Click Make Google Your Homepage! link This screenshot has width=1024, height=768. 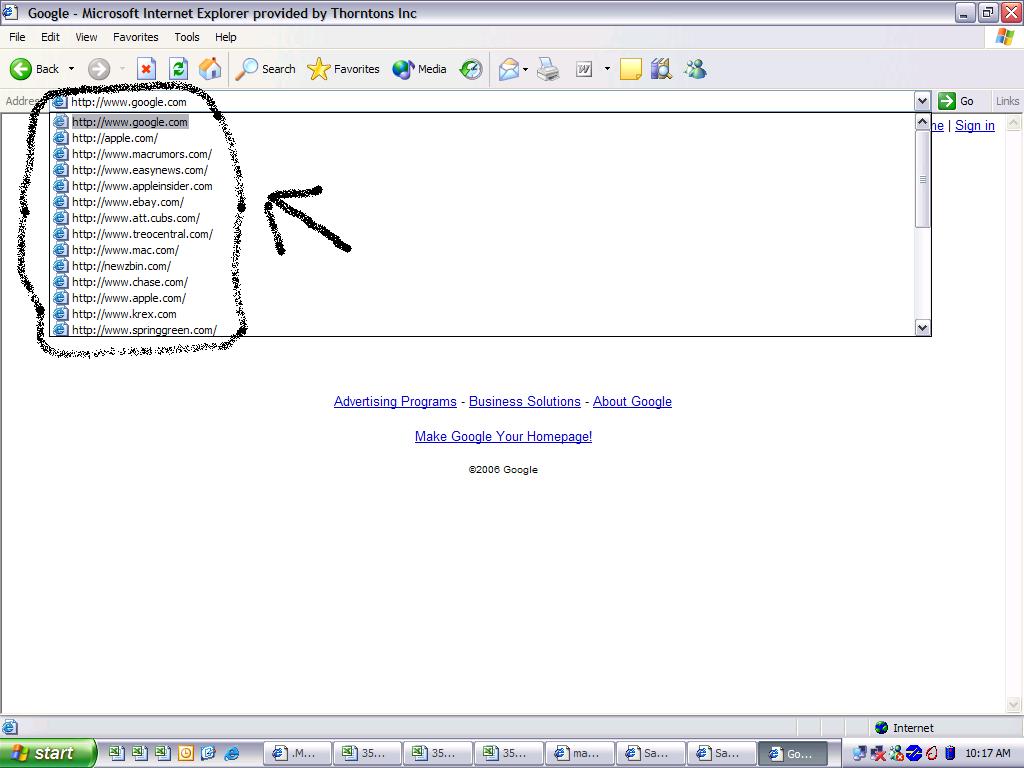pos(504,436)
